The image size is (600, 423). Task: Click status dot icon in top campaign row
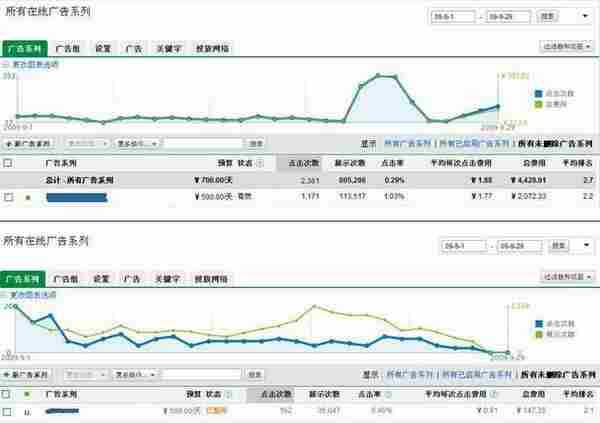coord(28,198)
